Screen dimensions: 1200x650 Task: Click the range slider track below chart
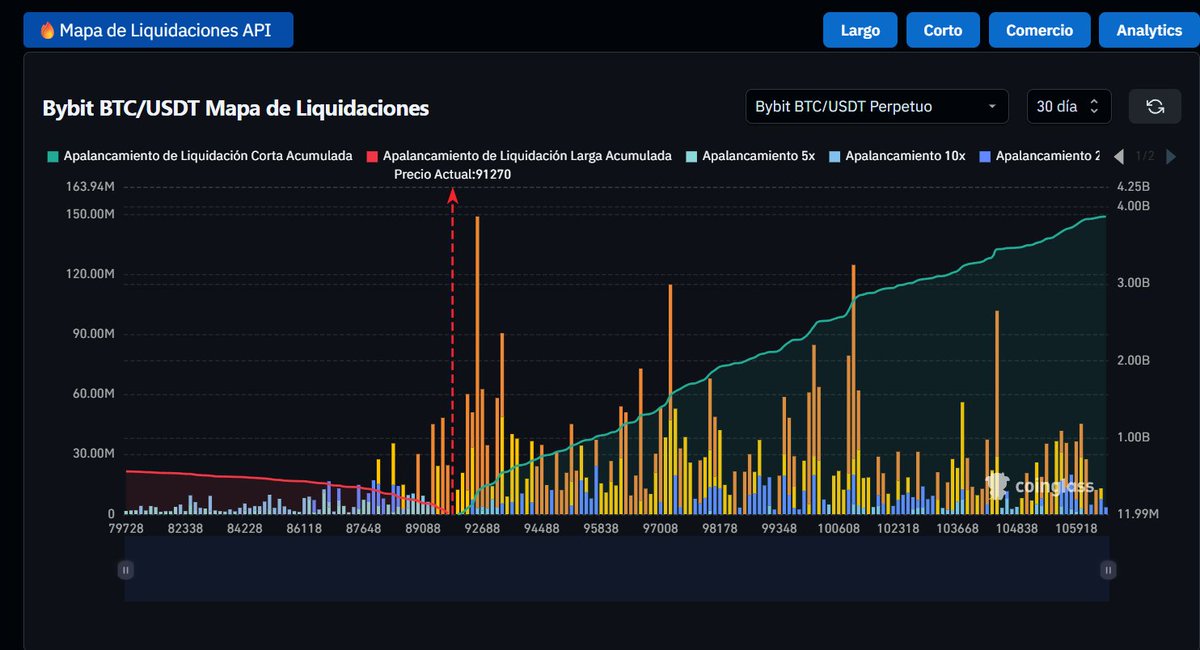pyautogui.click(x=617, y=570)
